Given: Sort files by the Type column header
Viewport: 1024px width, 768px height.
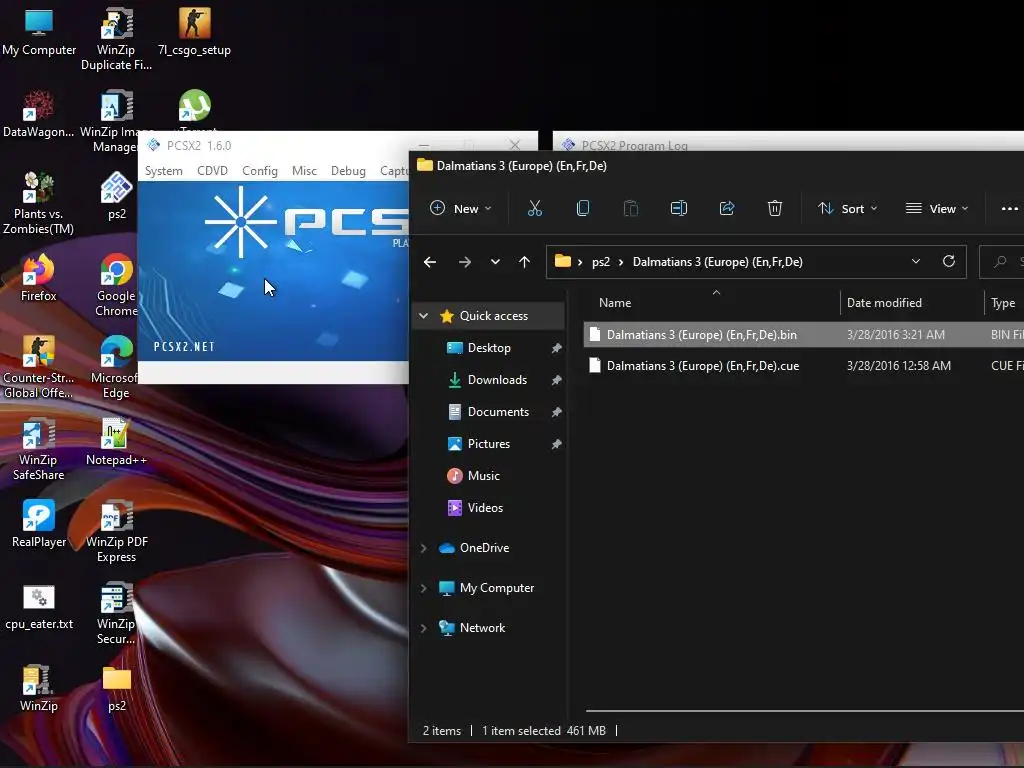Looking at the screenshot, I should click(1003, 302).
